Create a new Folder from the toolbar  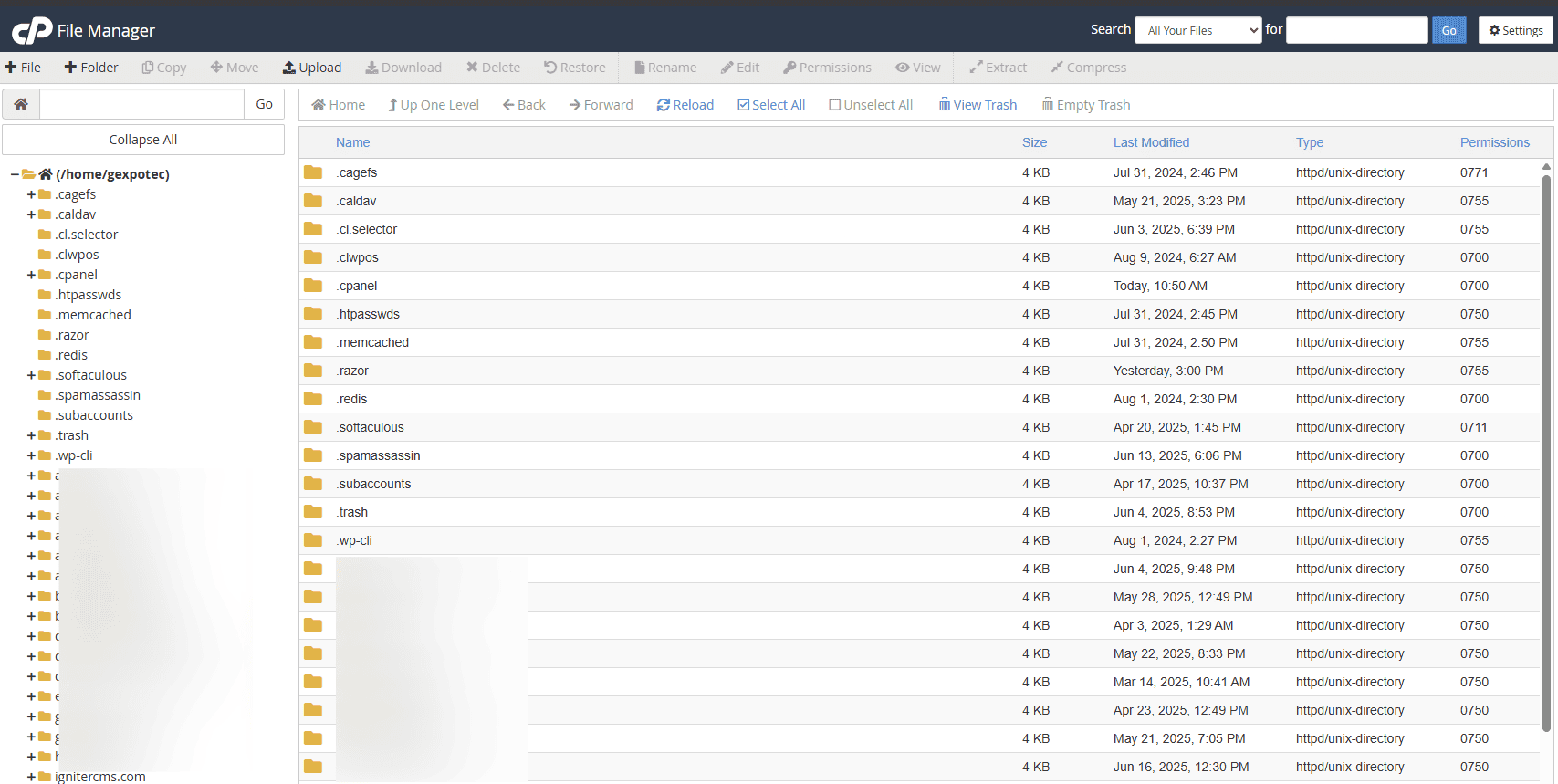tap(91, 68)
